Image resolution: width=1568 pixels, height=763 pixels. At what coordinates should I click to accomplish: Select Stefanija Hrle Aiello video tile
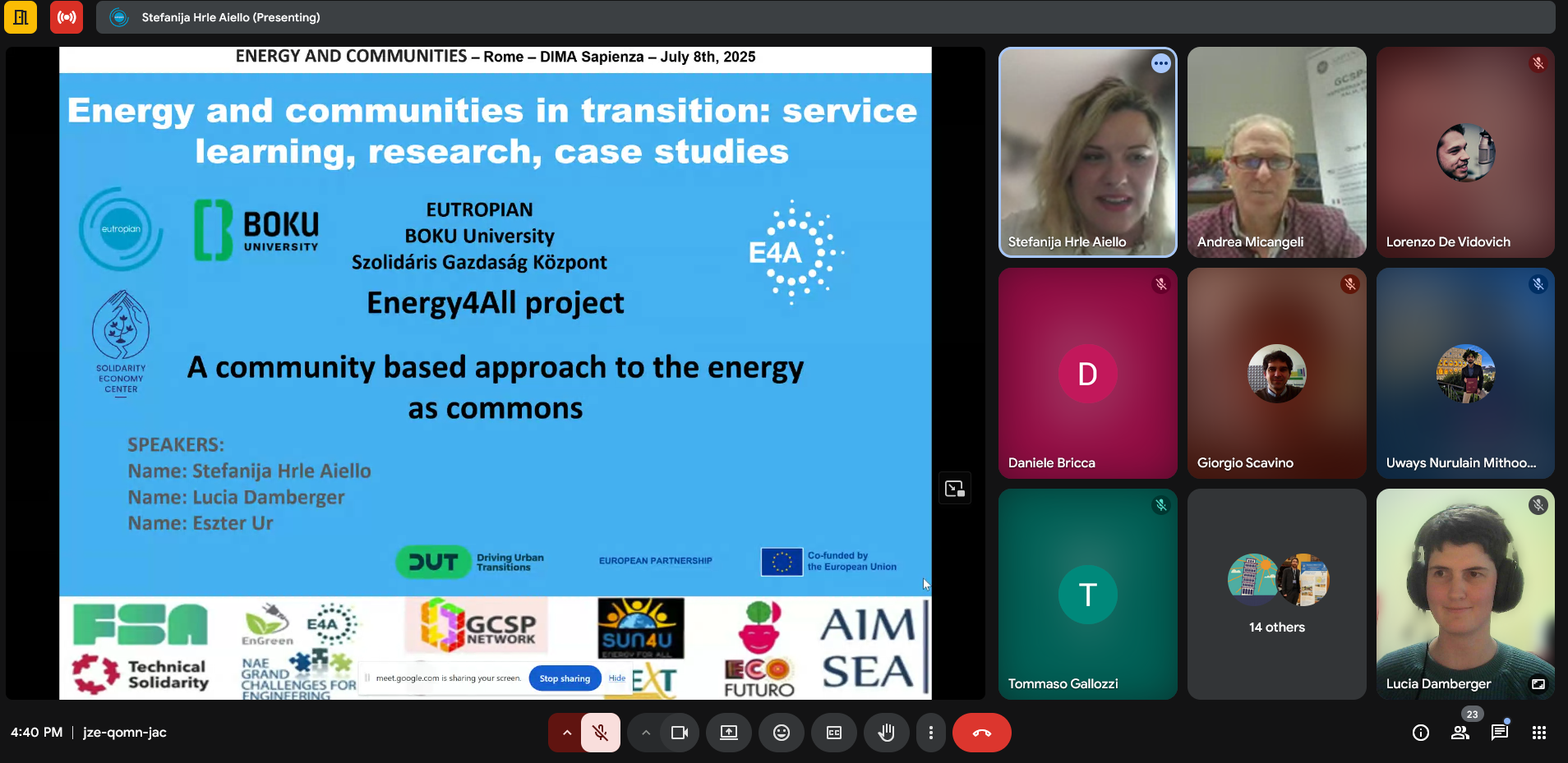click(1087, 152)
